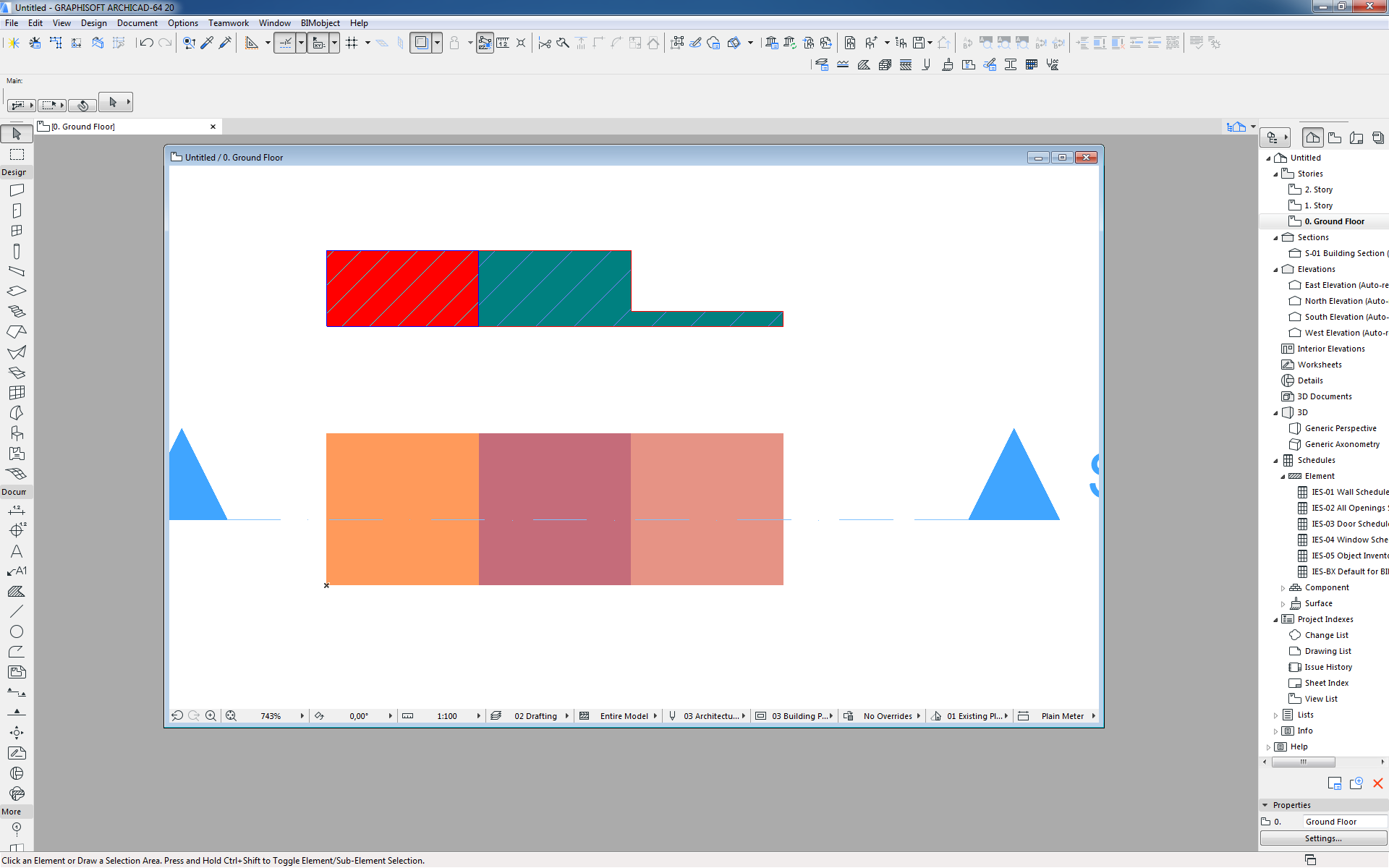The width and height of the screenshot is (1389, 868).
Task: Select the Door tool
Action: [x=17, y=210]
